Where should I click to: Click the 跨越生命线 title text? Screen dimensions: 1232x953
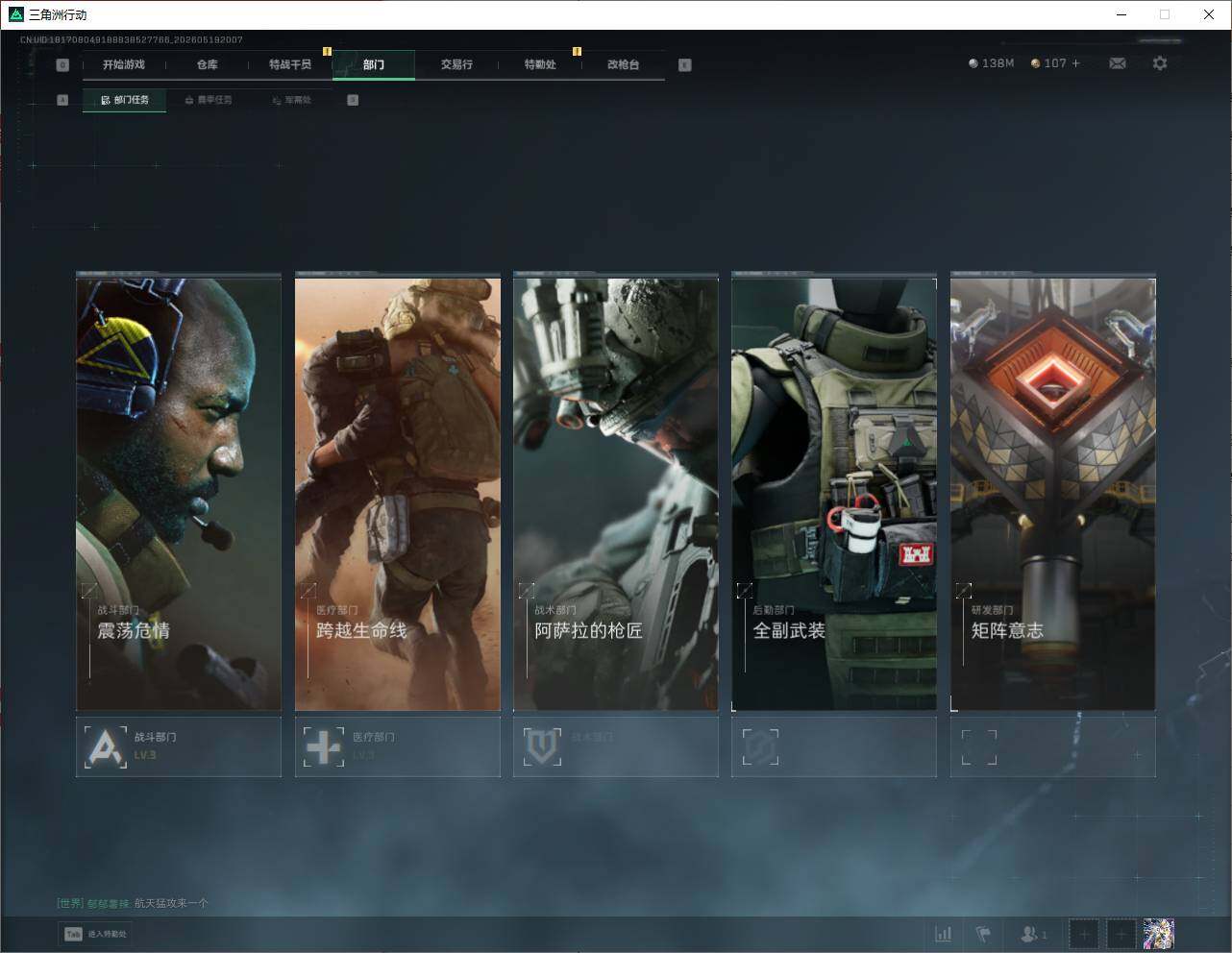pos(361,631)
